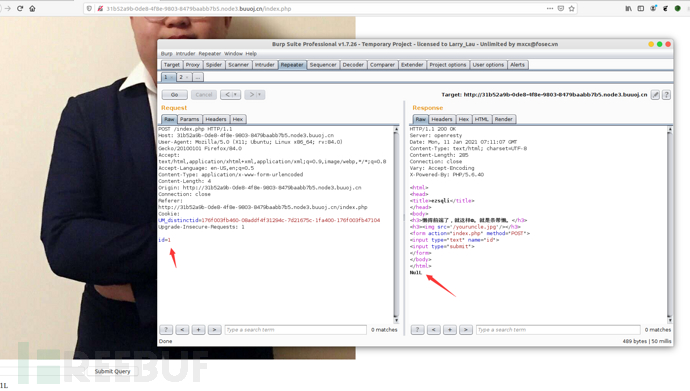690x391 pixels.
Task: Switch to the Decoder tab
Action: 353,65
